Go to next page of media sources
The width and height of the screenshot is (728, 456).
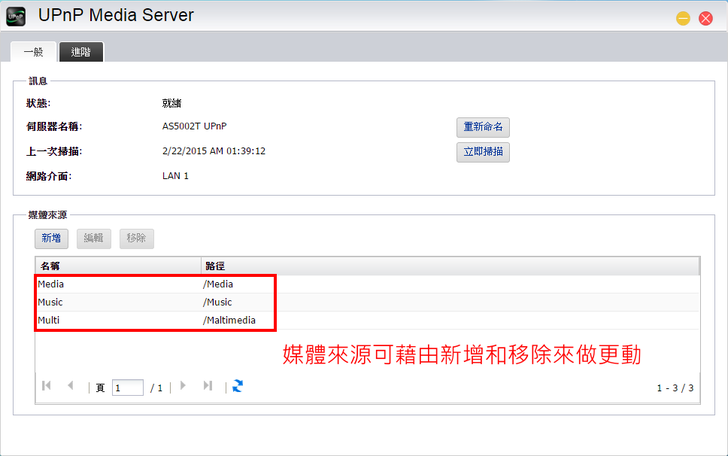point(183,386)
